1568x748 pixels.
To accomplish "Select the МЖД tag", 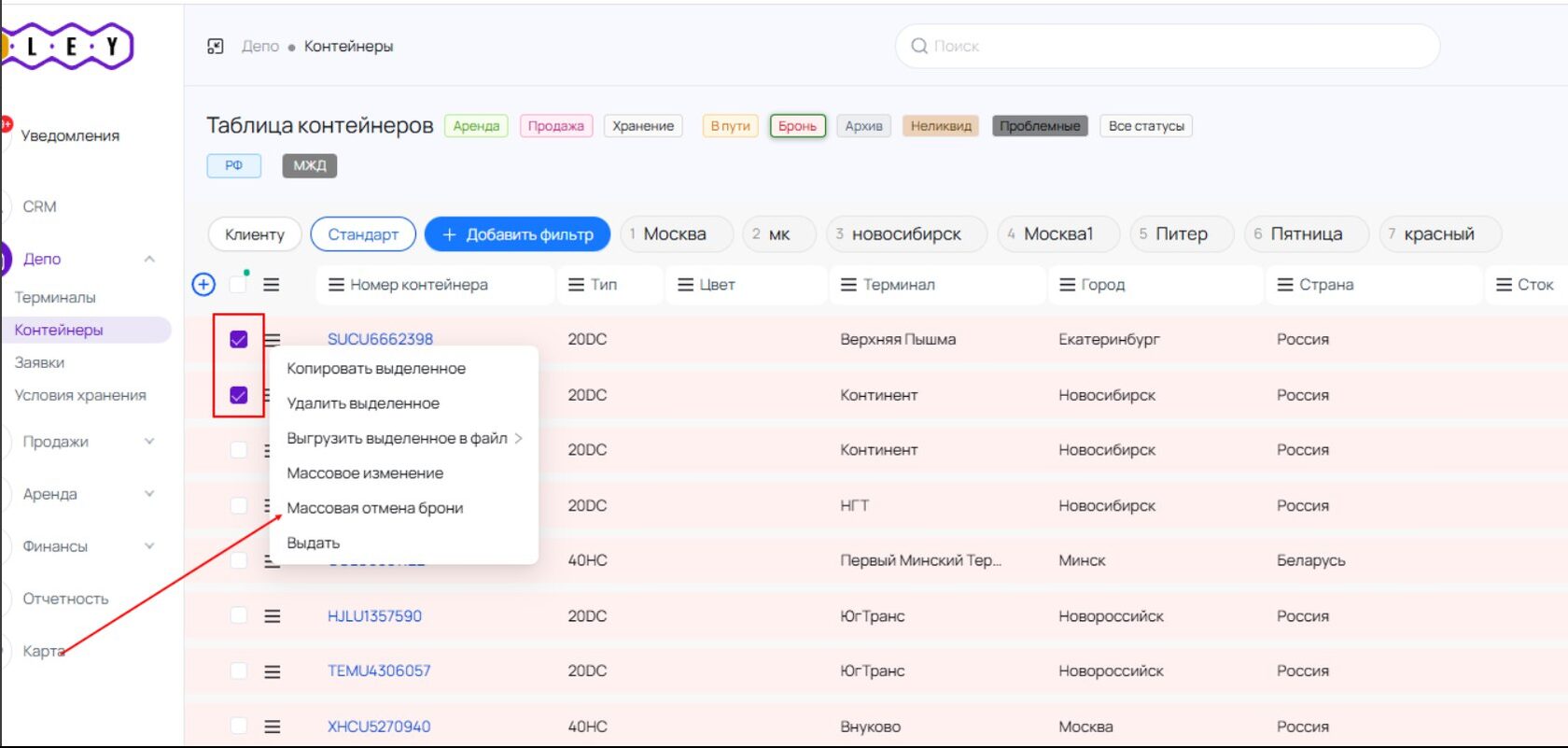I will pyautogui.click(x=310, y=166).
